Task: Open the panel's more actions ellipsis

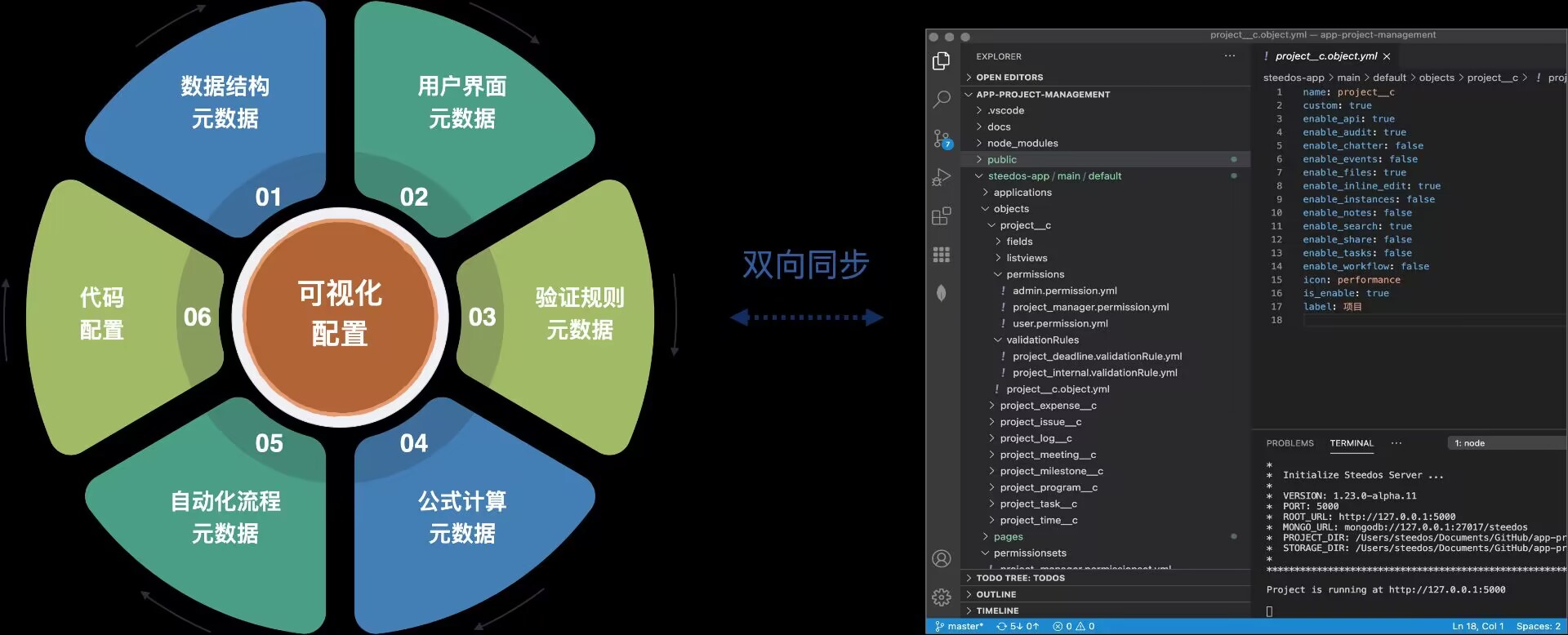Action: [1396, 443]
